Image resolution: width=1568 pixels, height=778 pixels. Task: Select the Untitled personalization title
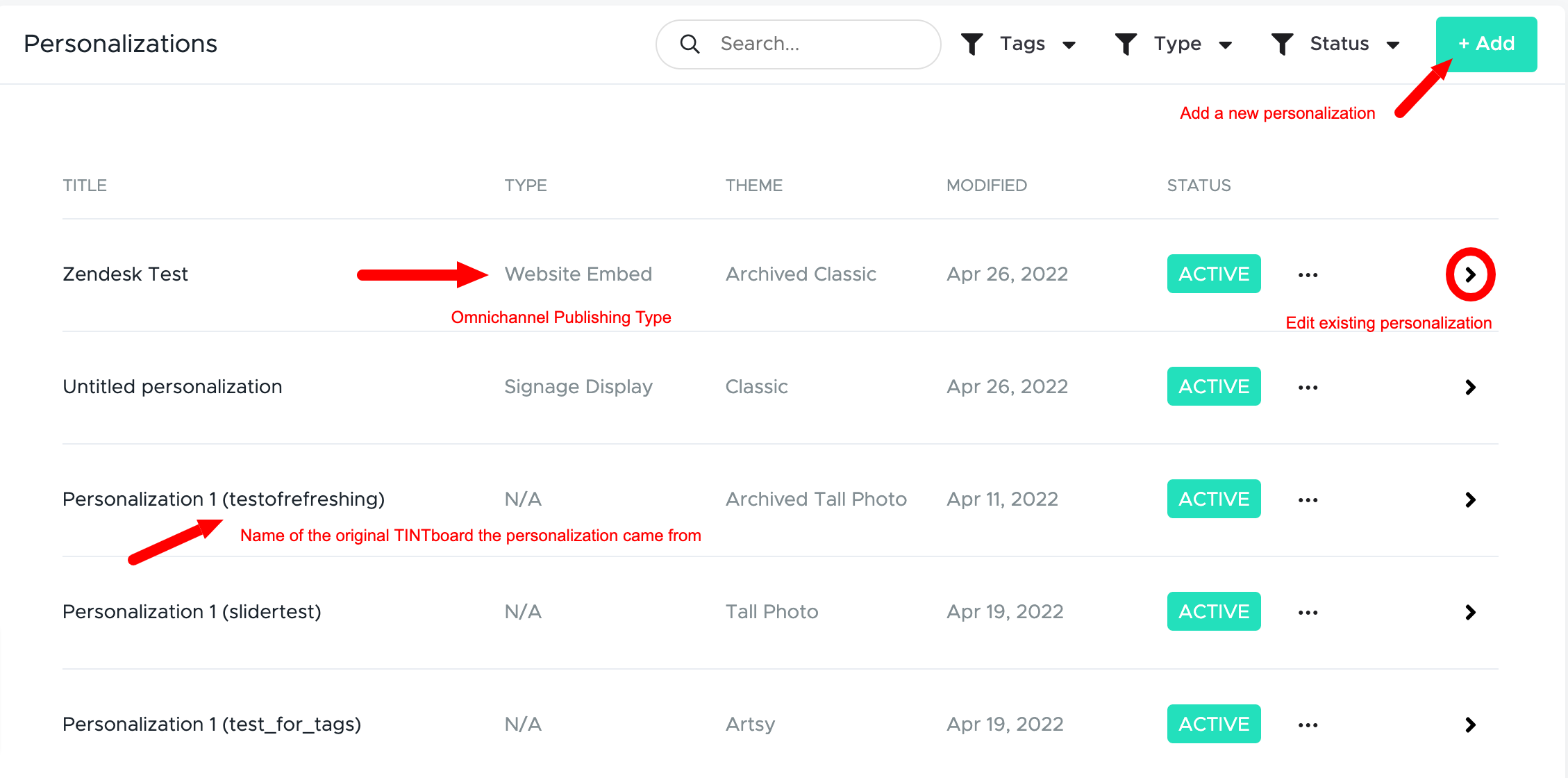tap(172, 386)
